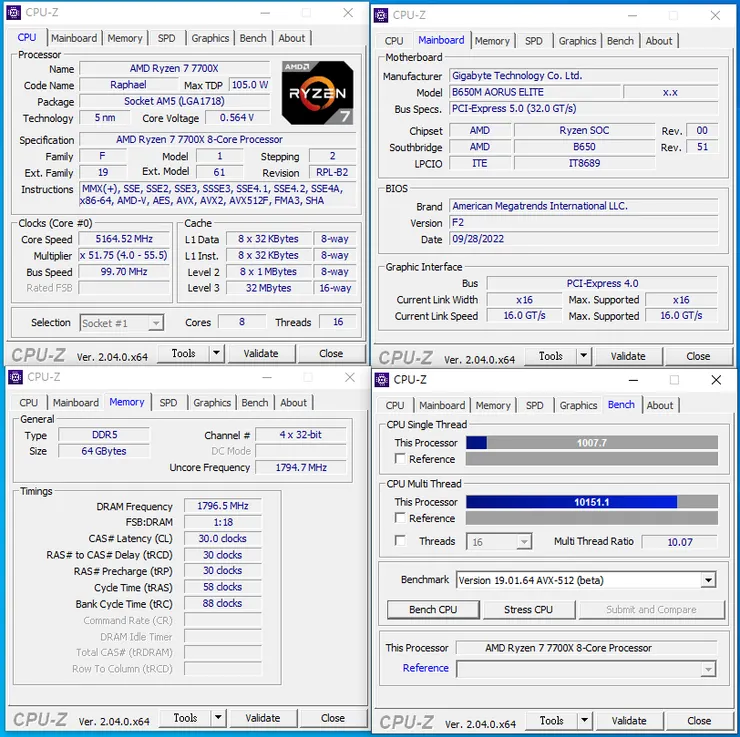Click the single thread Reference bar
Screen dimensions: 740x737
(x=592, y=459)
